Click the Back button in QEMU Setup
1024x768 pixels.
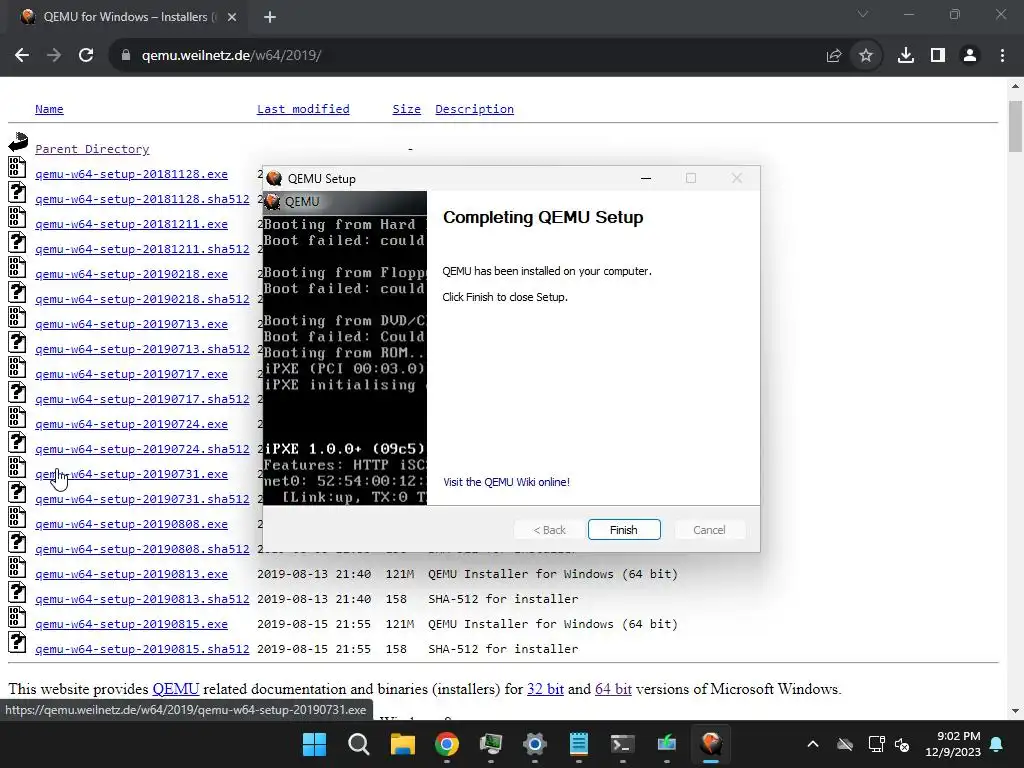coord(549,530)
